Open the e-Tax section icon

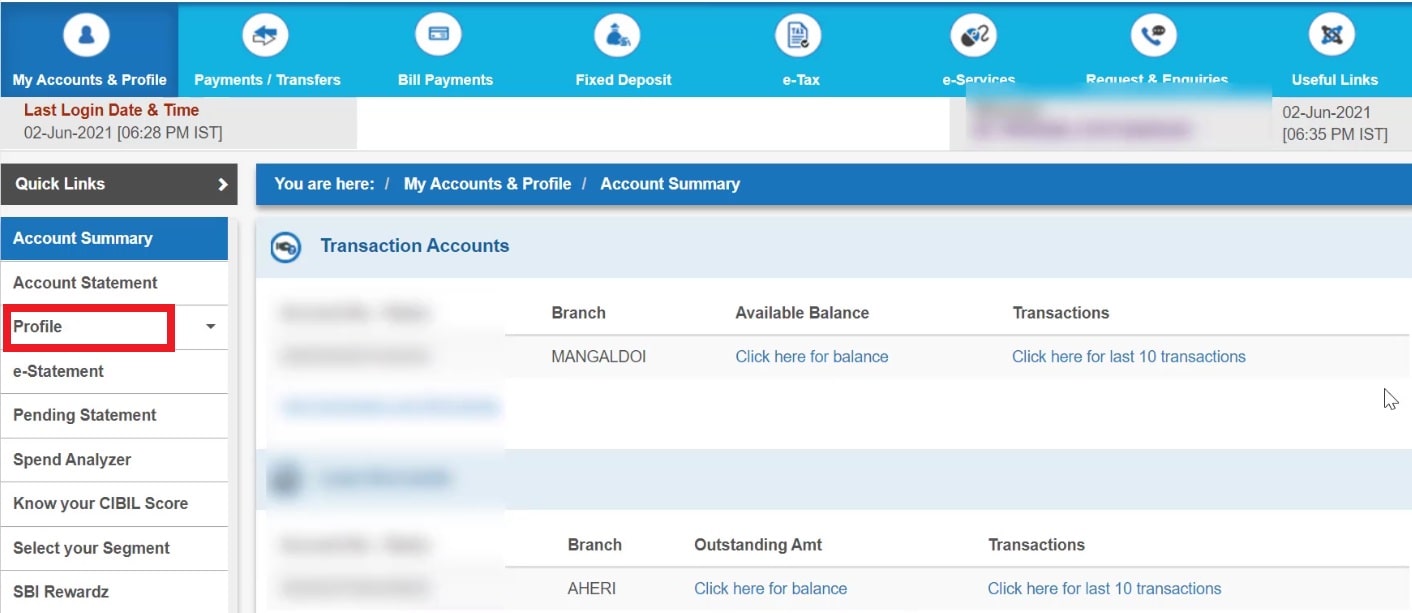[798, 33]
